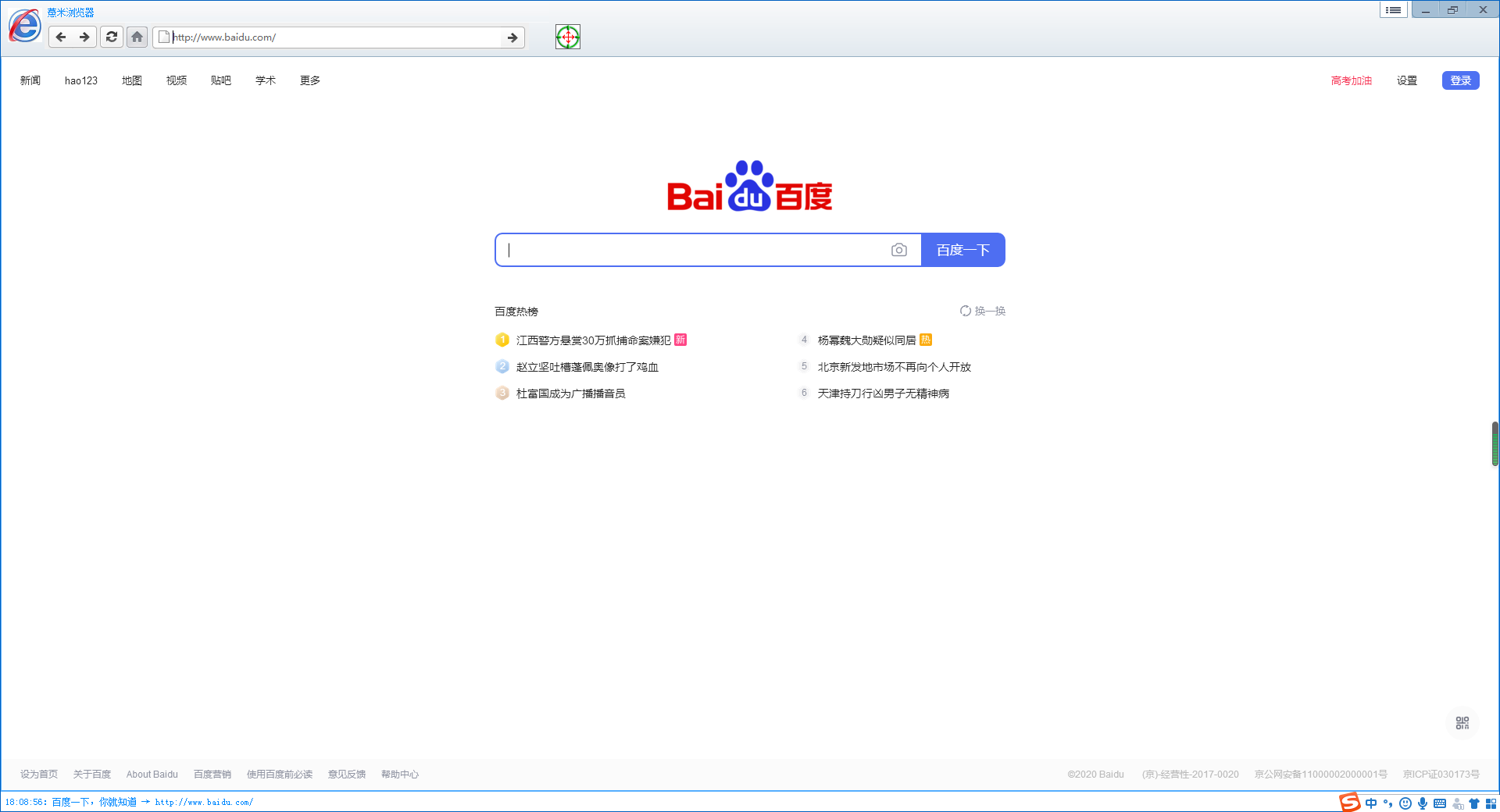Viewport: 1500px width, 812px height.
Task: Click the 设为首页 footer link
Action: [39, 774]
